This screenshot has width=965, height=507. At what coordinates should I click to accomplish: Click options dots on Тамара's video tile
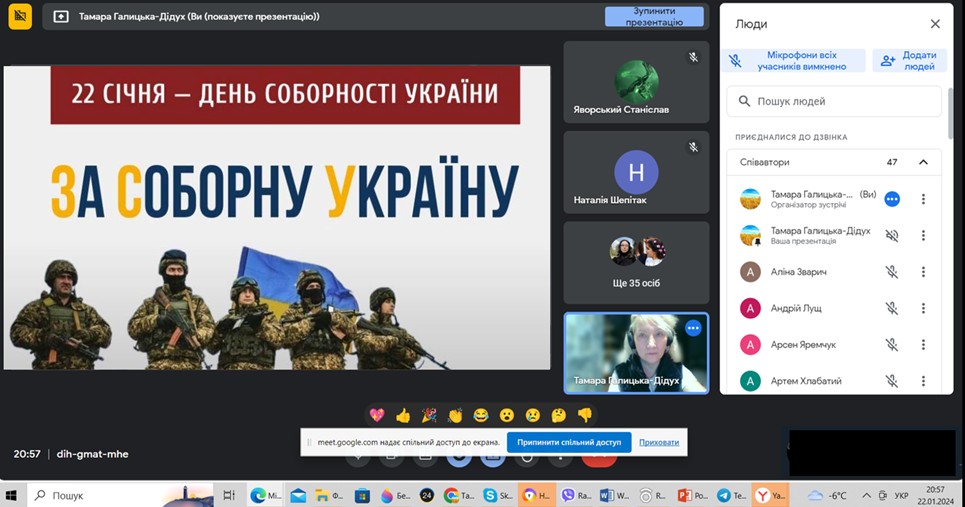point(693,328)
